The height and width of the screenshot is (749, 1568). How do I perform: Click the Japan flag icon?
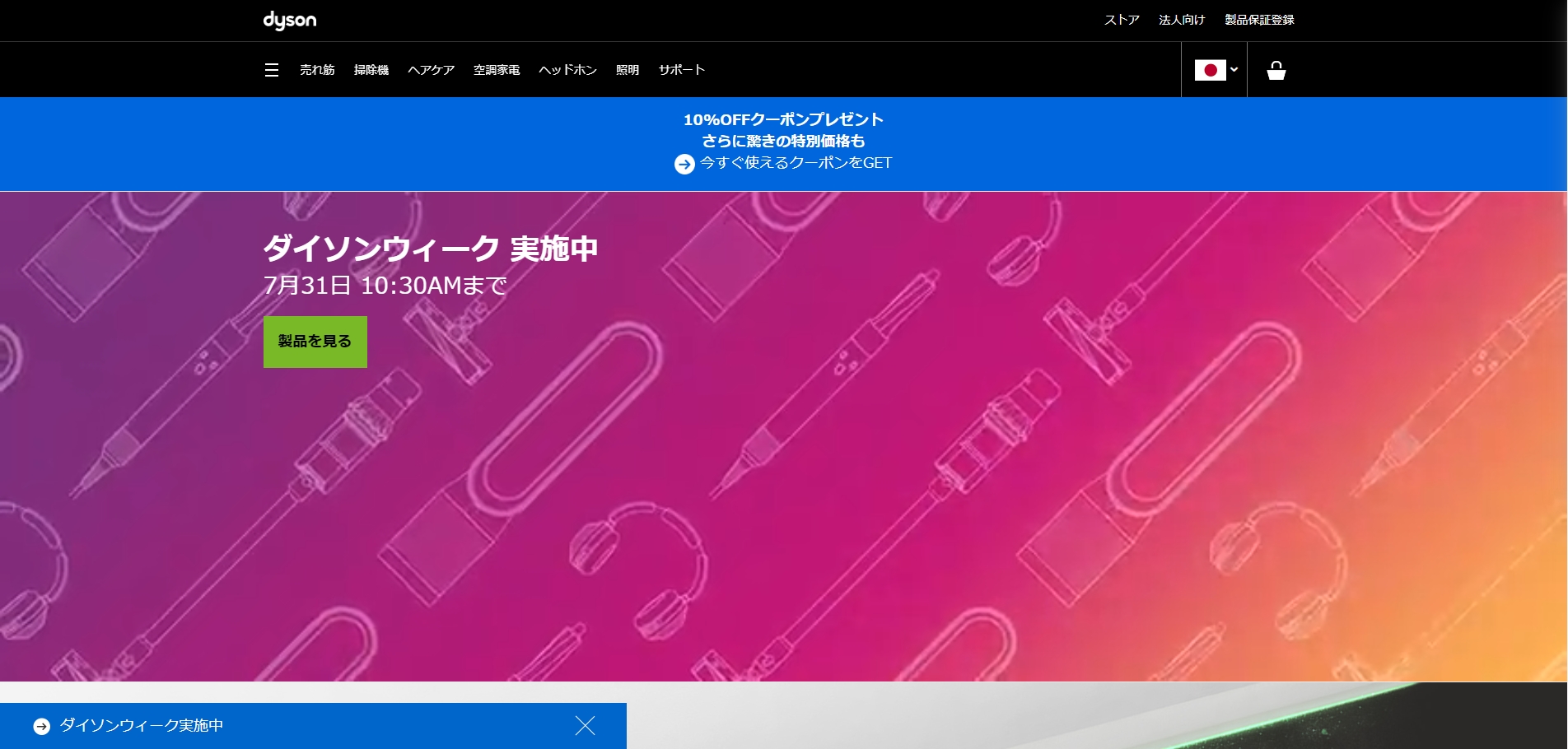pyautogui.click(x=1210, y=70)
